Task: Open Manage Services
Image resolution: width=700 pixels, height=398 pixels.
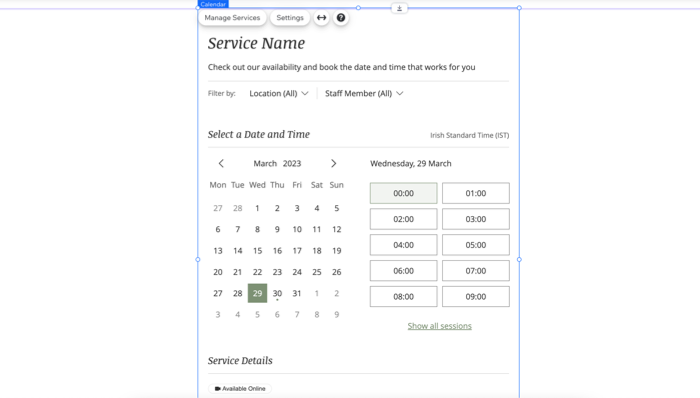Action: pos(232,18)
